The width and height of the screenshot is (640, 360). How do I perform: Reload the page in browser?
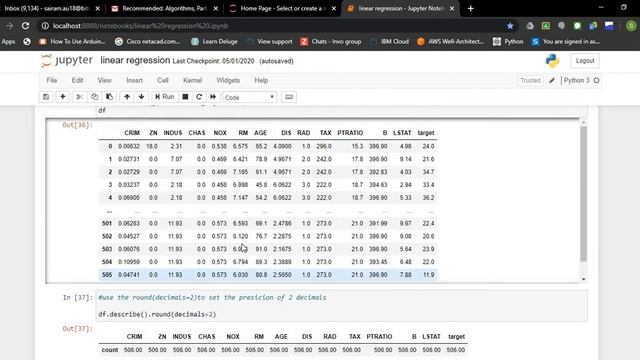pos(25,26)
